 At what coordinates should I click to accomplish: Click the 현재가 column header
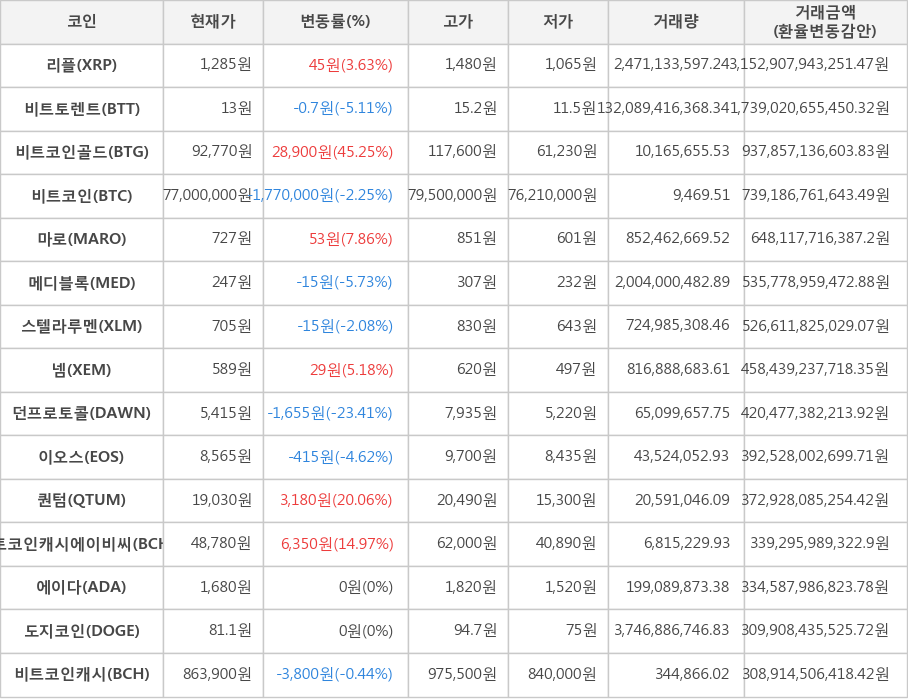tap(213, 21)
